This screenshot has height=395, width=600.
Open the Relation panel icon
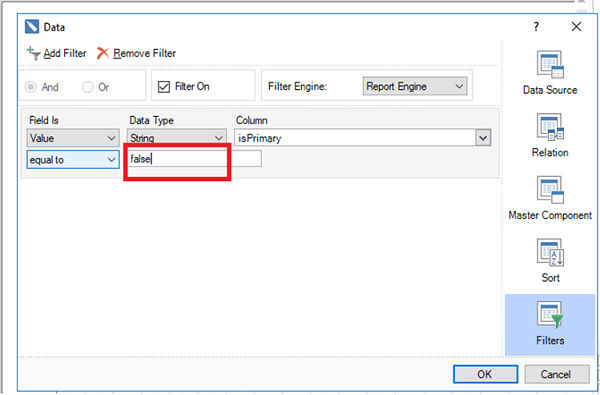(550, 127)
